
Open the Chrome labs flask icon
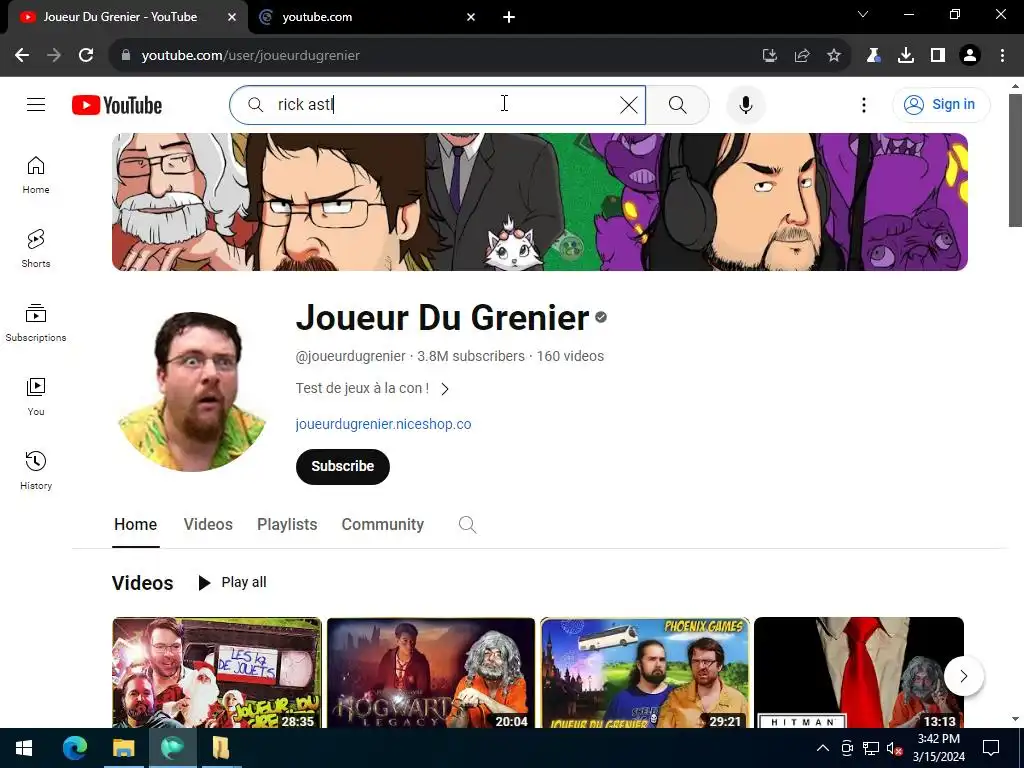pos(873,56)
